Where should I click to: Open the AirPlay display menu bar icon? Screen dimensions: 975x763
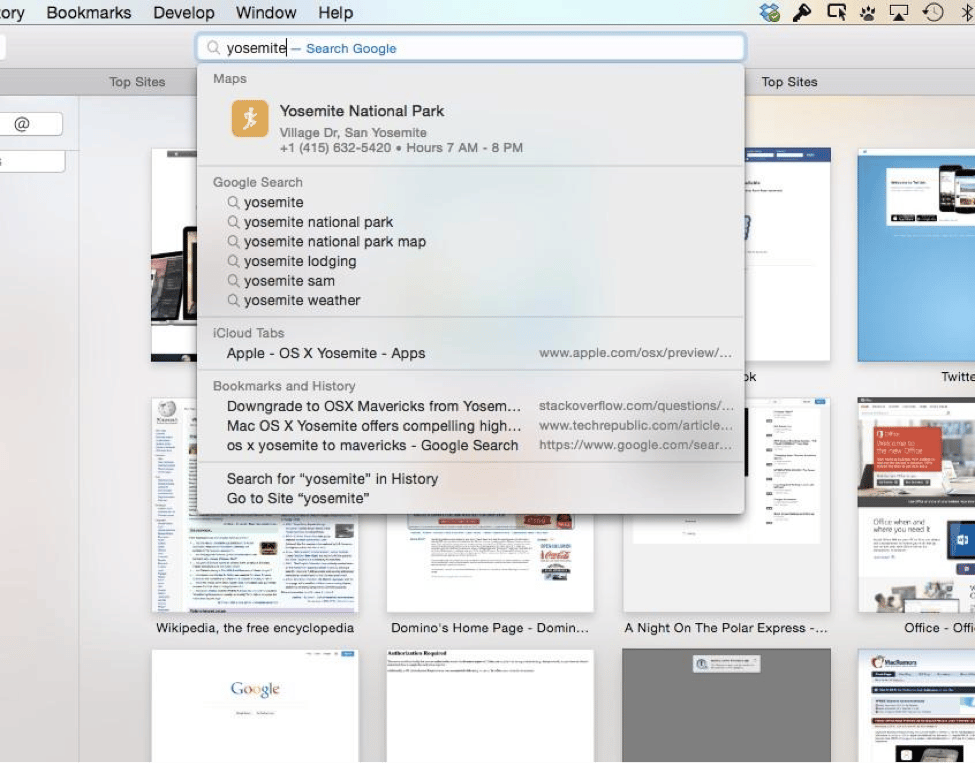click(899, 12)
